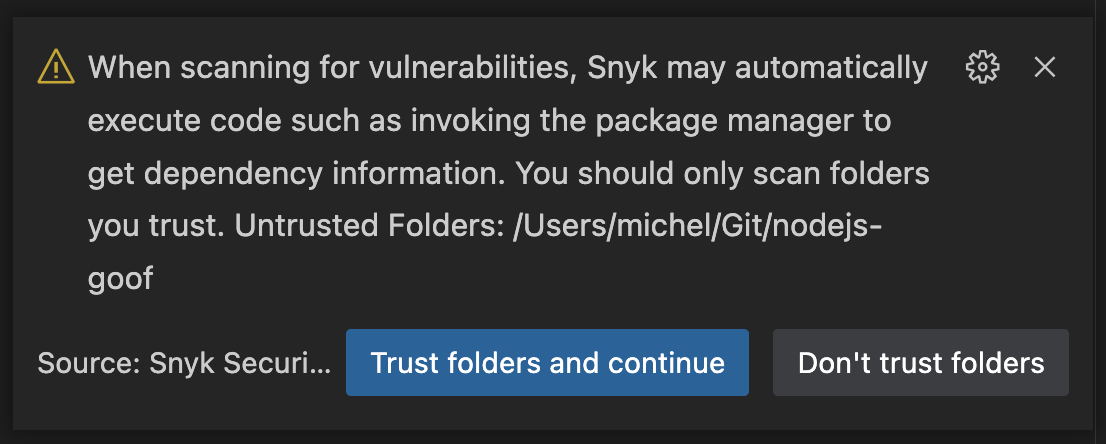Click the /Users/michel/Git/nodejs- folder path text

pos(698,226)
